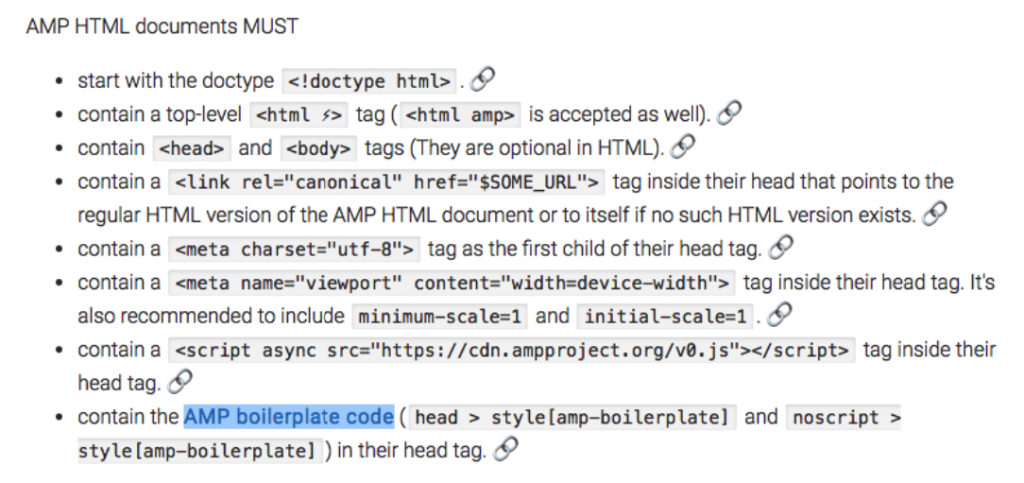Click the script async src code snippet
The width and height of the screenshot is (1024, 483).
coord(512,351)
